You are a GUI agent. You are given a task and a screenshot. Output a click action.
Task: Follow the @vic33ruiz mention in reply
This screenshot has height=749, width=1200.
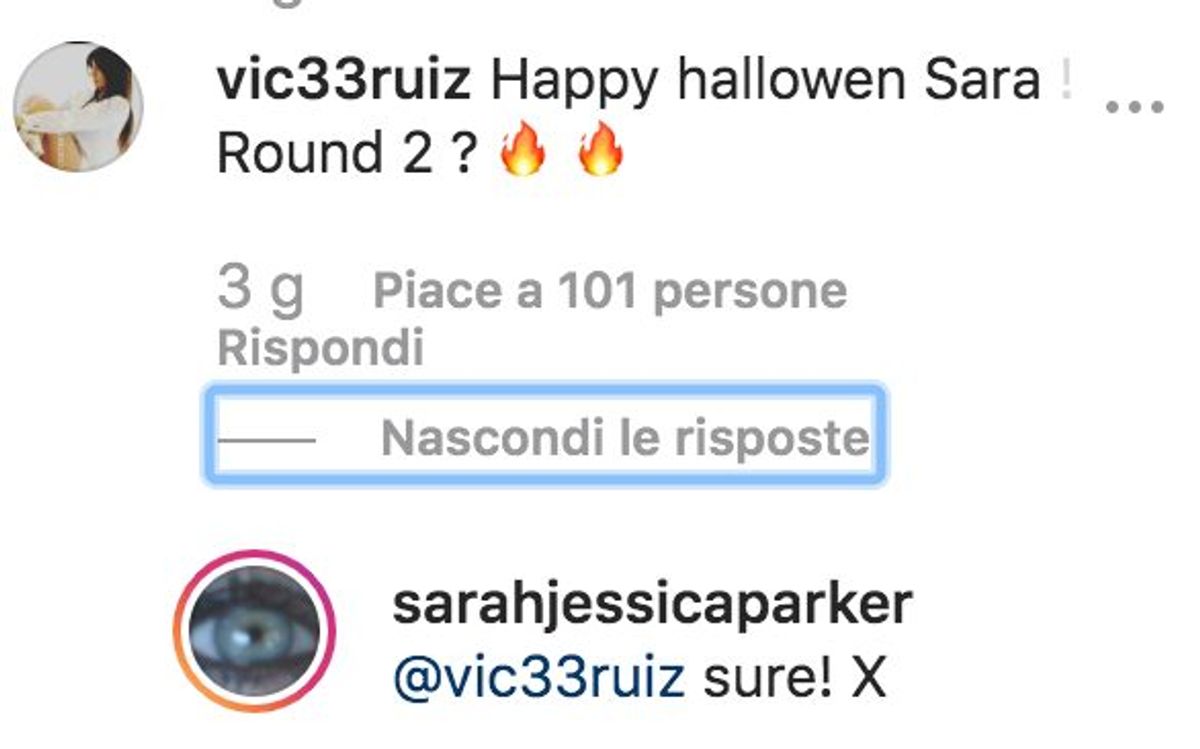pos(539,679)
